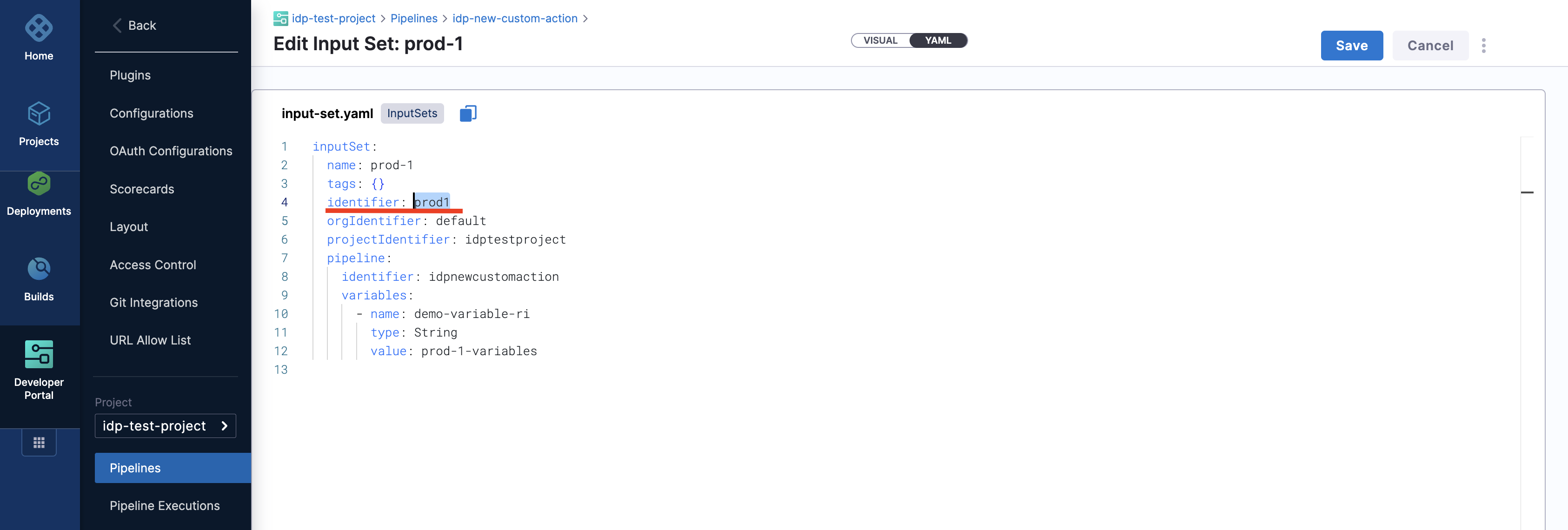Switch editor to YAML mode
The height and width of the screenshot is (530, 1568).
937,41
